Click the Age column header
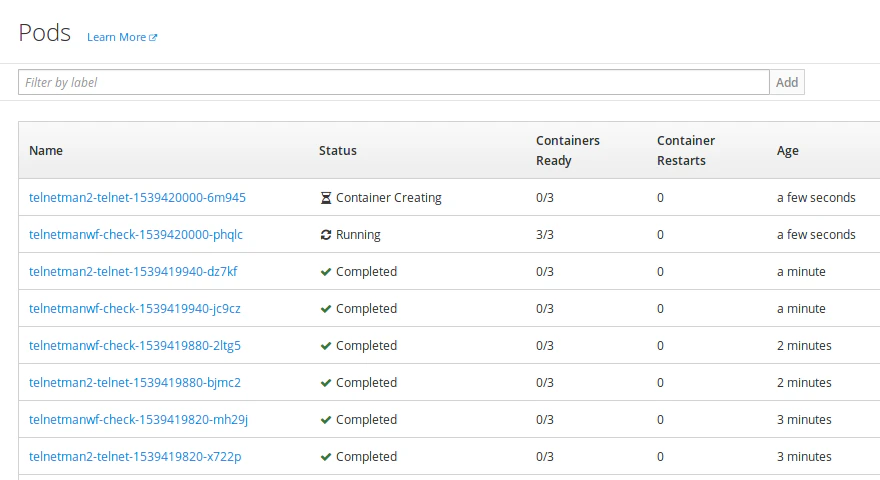Image resolution: width=880 pixels, height=480 pixels. pos(787,150)
